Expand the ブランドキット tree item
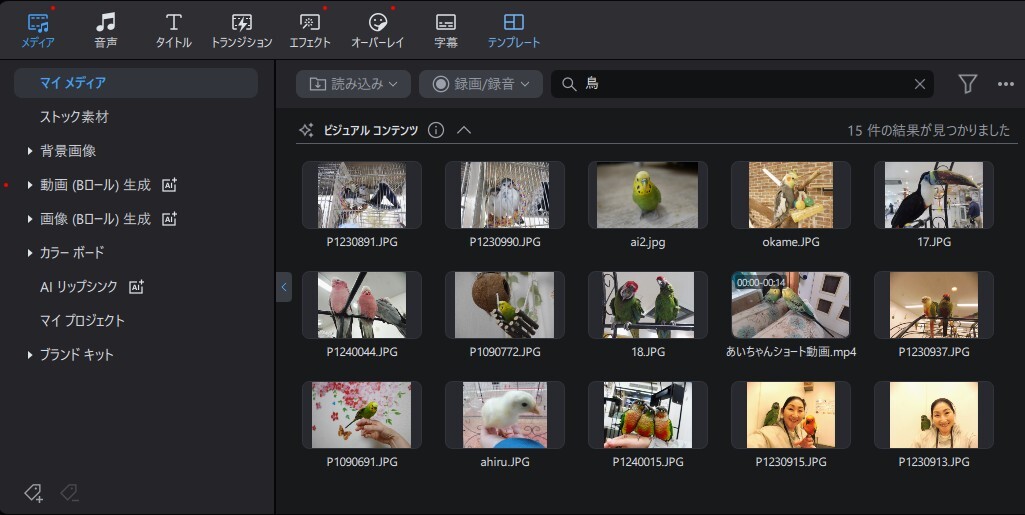 [x=29, y=355]
